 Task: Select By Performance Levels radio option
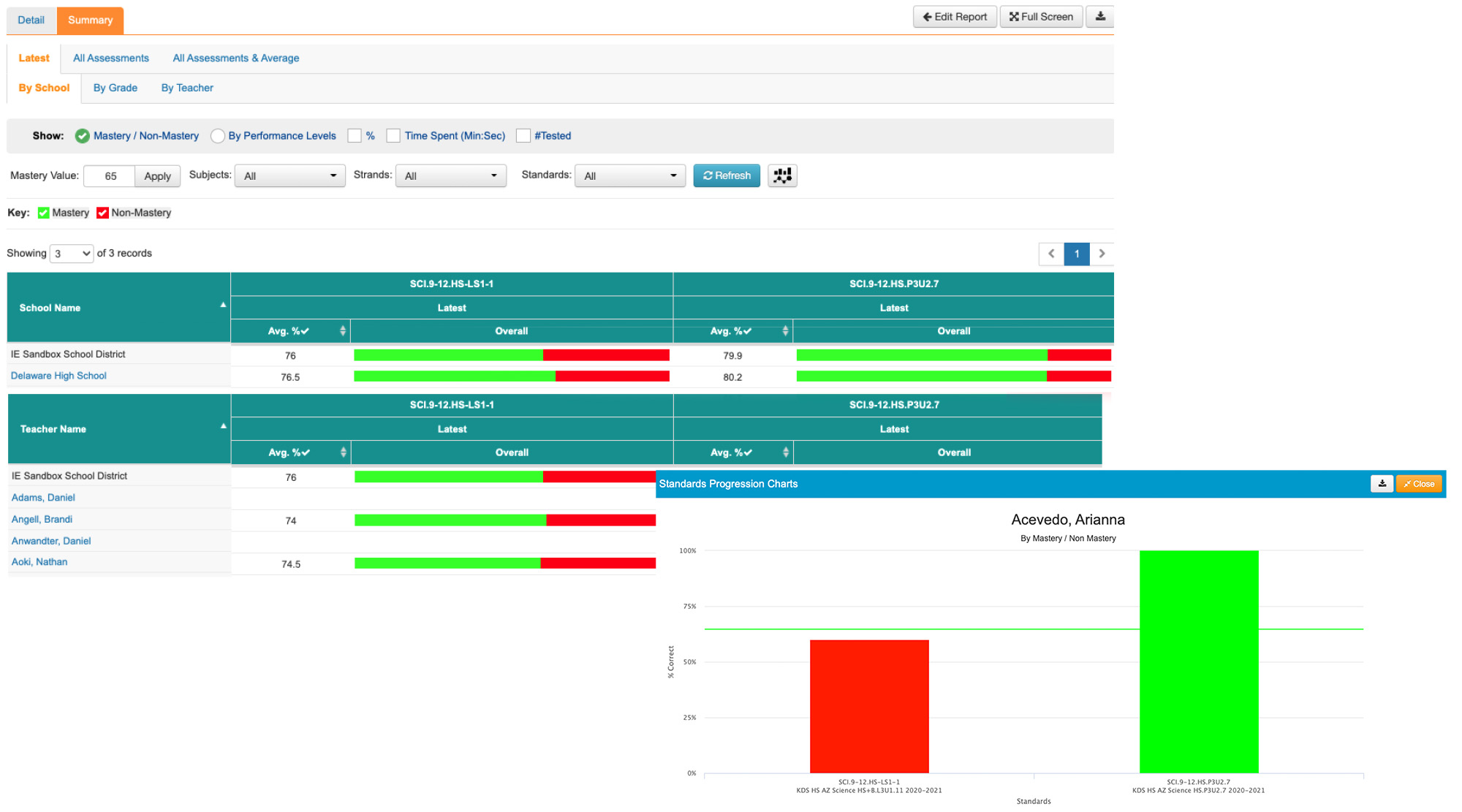tap(217, 136)
